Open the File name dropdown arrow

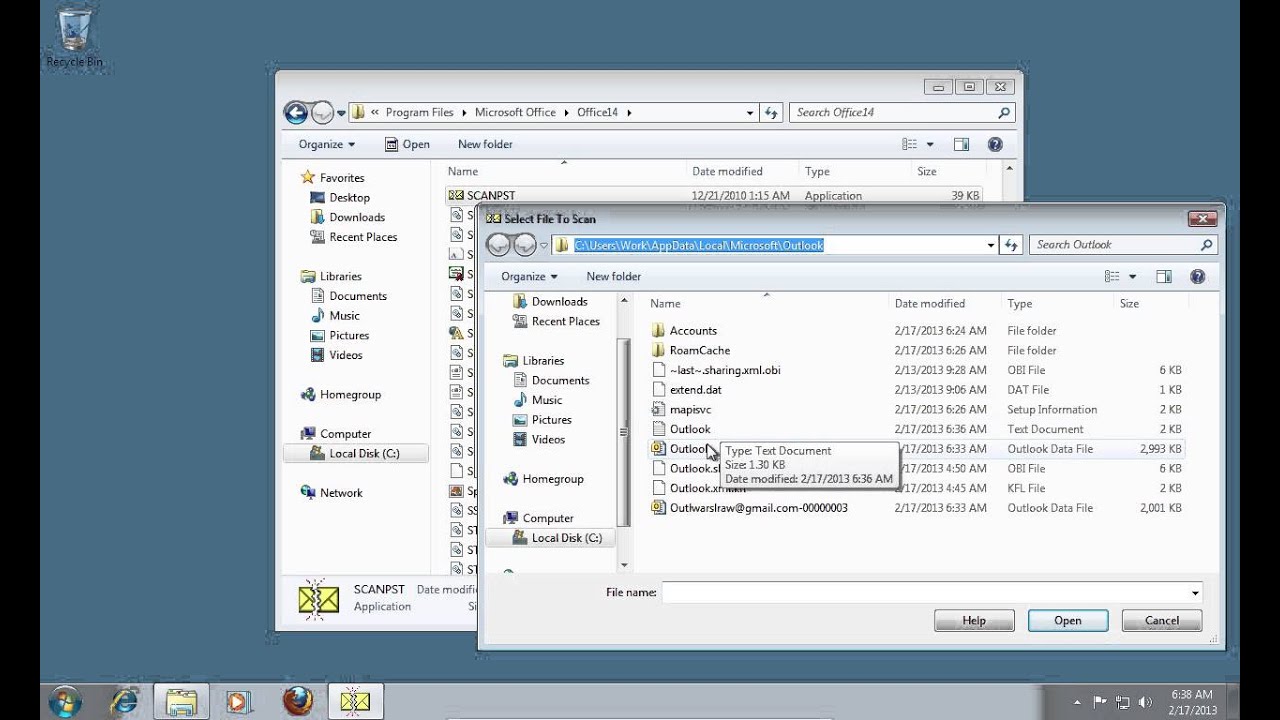tap(1195, 592)
